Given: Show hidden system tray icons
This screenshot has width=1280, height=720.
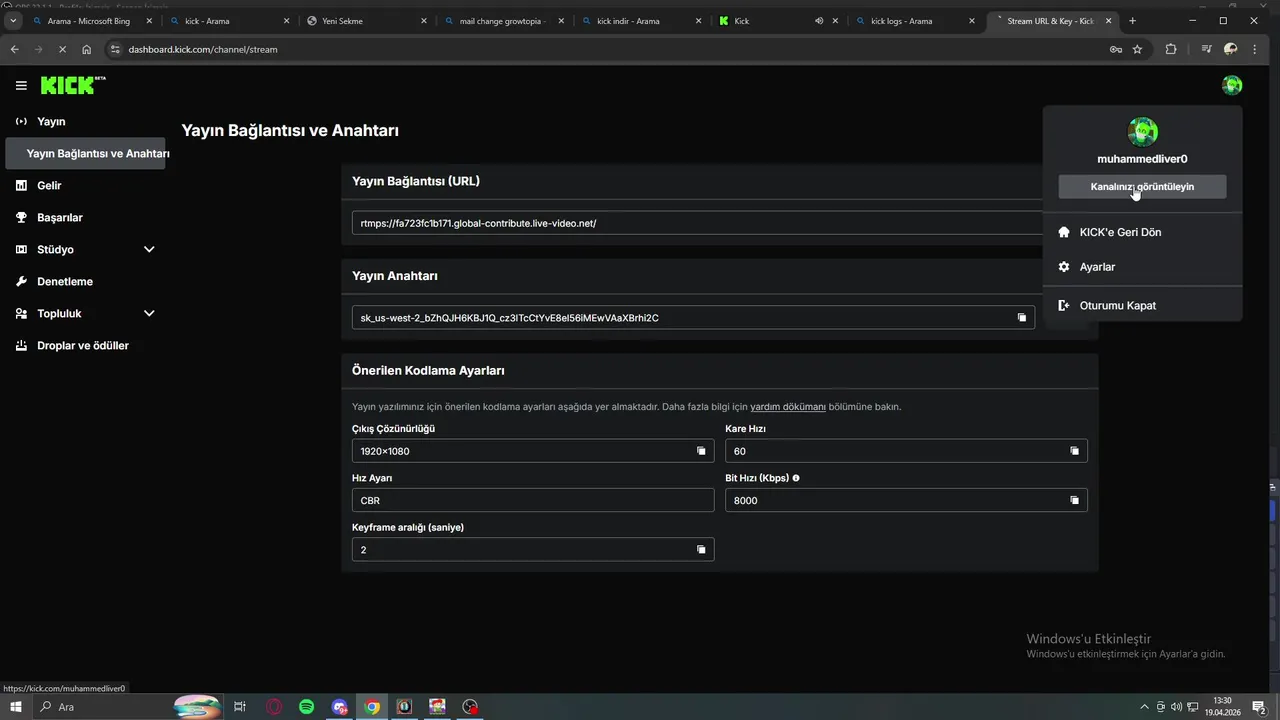Looking at the screenshot, I should click(x=1144, y=707).
